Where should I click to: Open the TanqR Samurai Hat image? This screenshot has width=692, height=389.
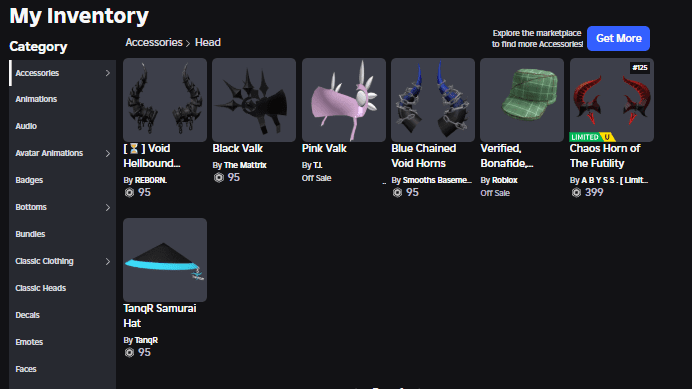tap(165, 260)
